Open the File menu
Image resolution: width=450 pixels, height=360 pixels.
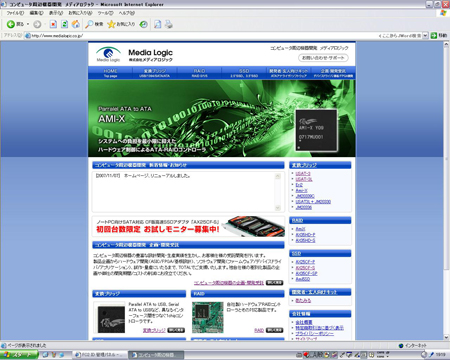15,13
